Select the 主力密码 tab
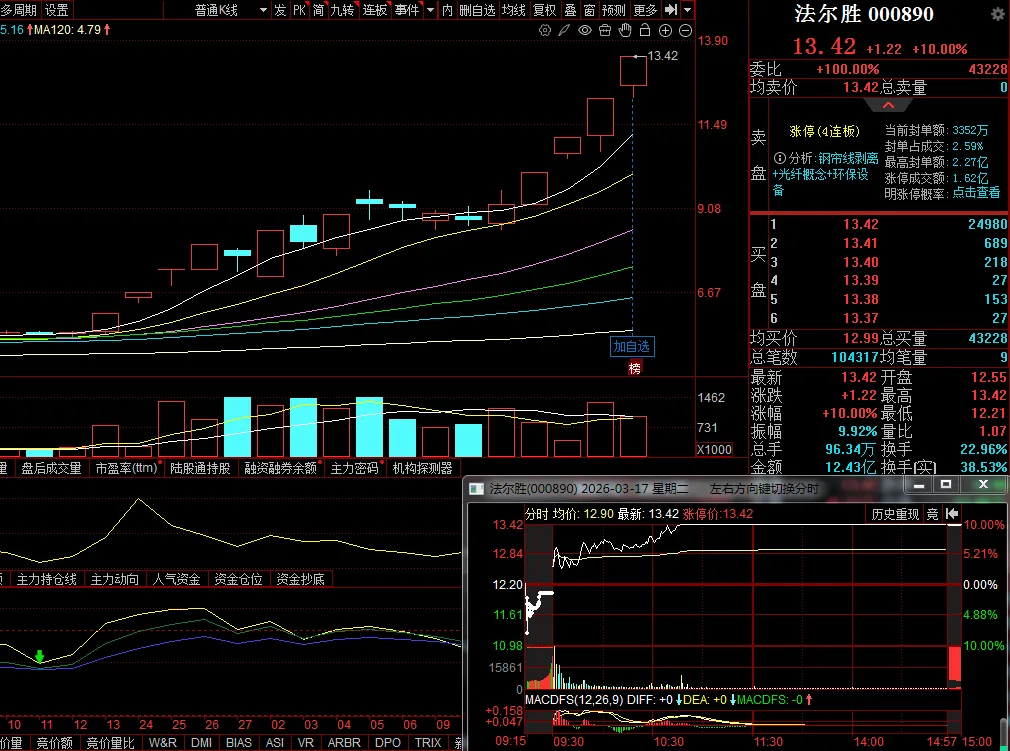Image resolution: width=1010 pixels, height=751 pixels. 354,468
